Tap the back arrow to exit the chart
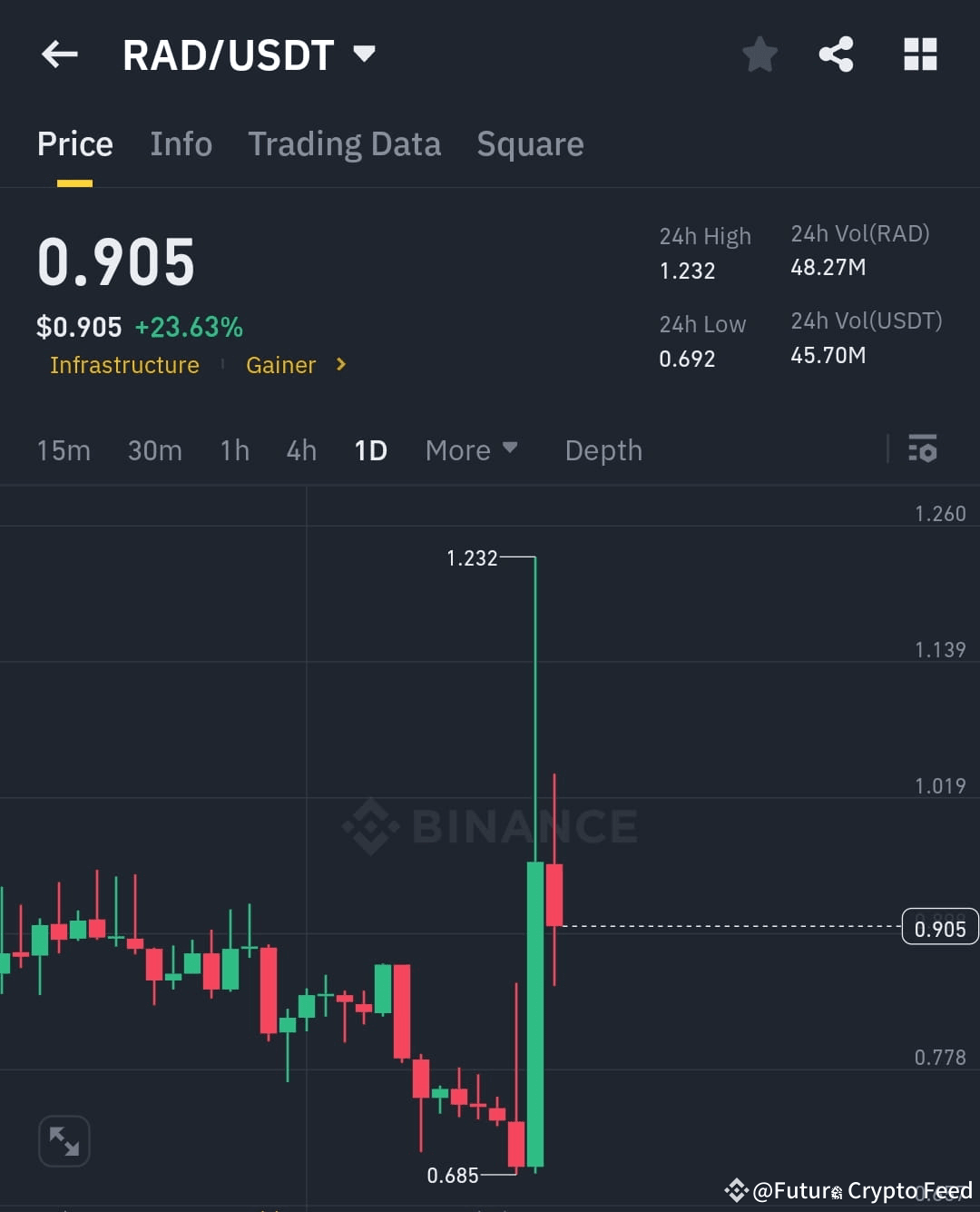Screen dimensions: 980x1212 pyautogui.click(x=59, y=54)
